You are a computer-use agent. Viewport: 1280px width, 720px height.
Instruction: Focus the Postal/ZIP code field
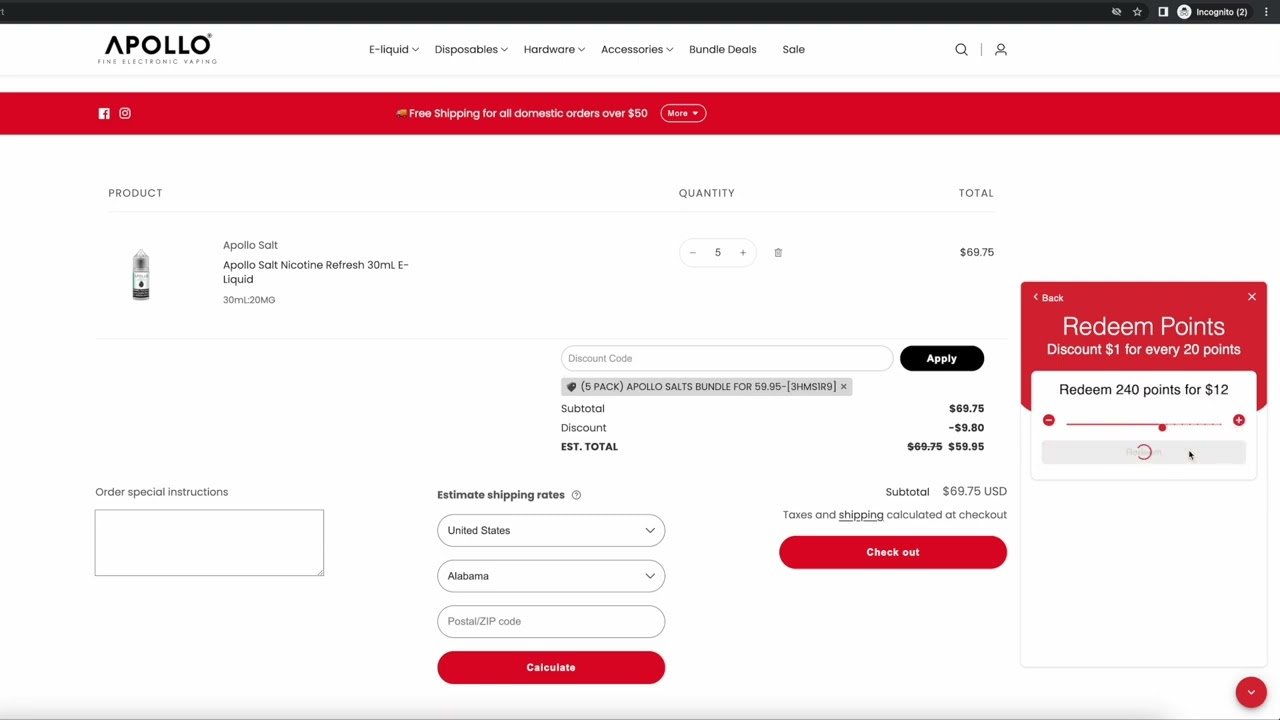pyautogui.click(x=551, y=621)
